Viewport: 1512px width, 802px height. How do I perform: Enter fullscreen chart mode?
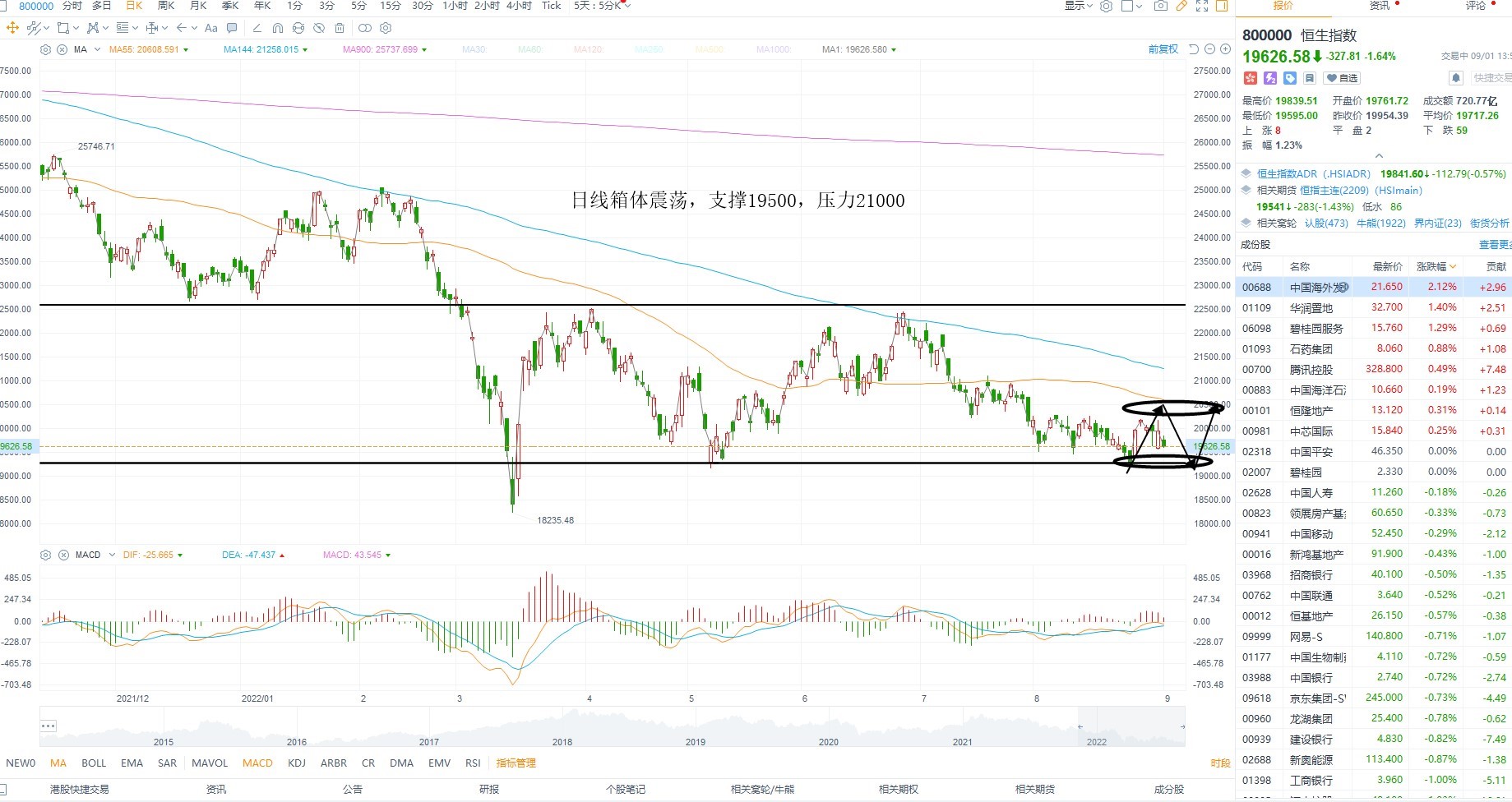(x=1202, y=6)
